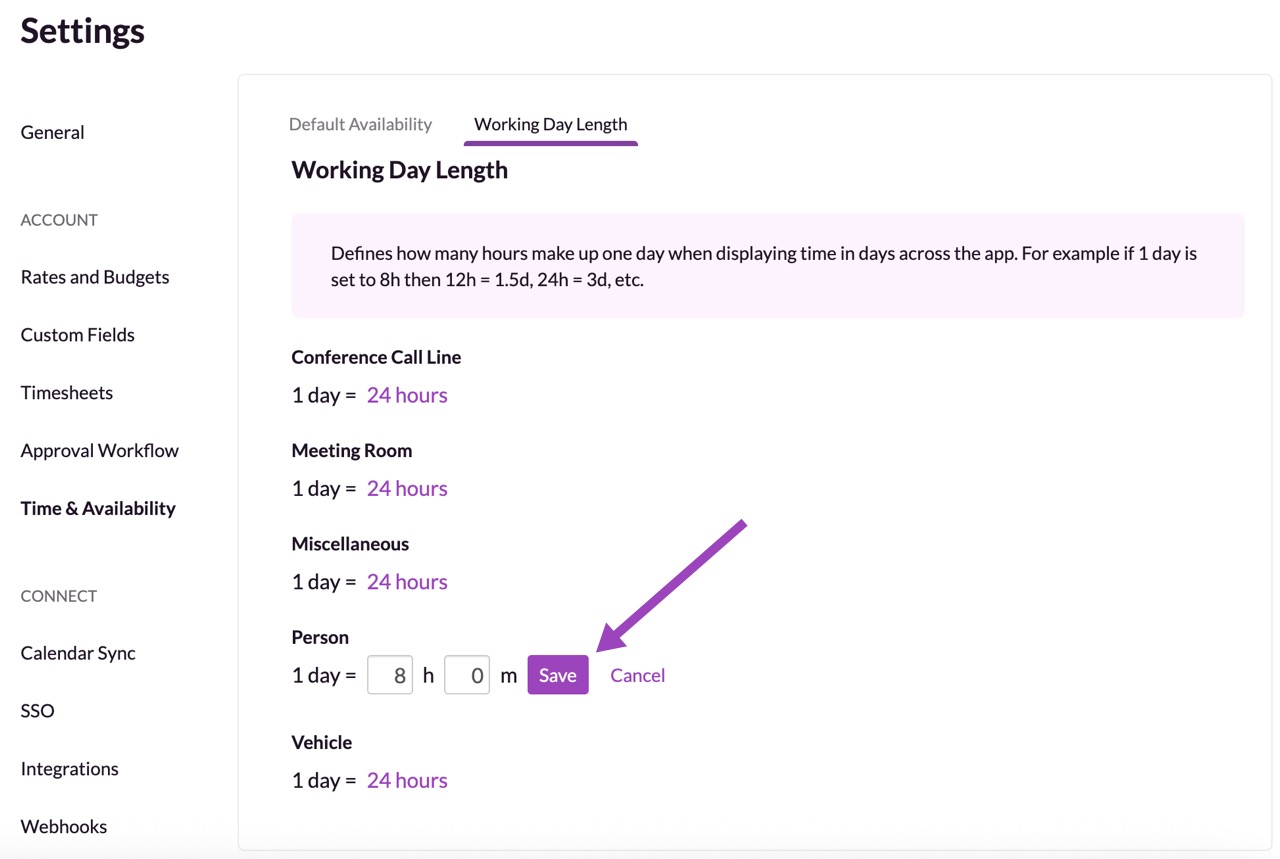Image resolution: width=1280 pixels, height=859 pixels.
Task: Open Custom Fields settings page
Action: point(77,335)
